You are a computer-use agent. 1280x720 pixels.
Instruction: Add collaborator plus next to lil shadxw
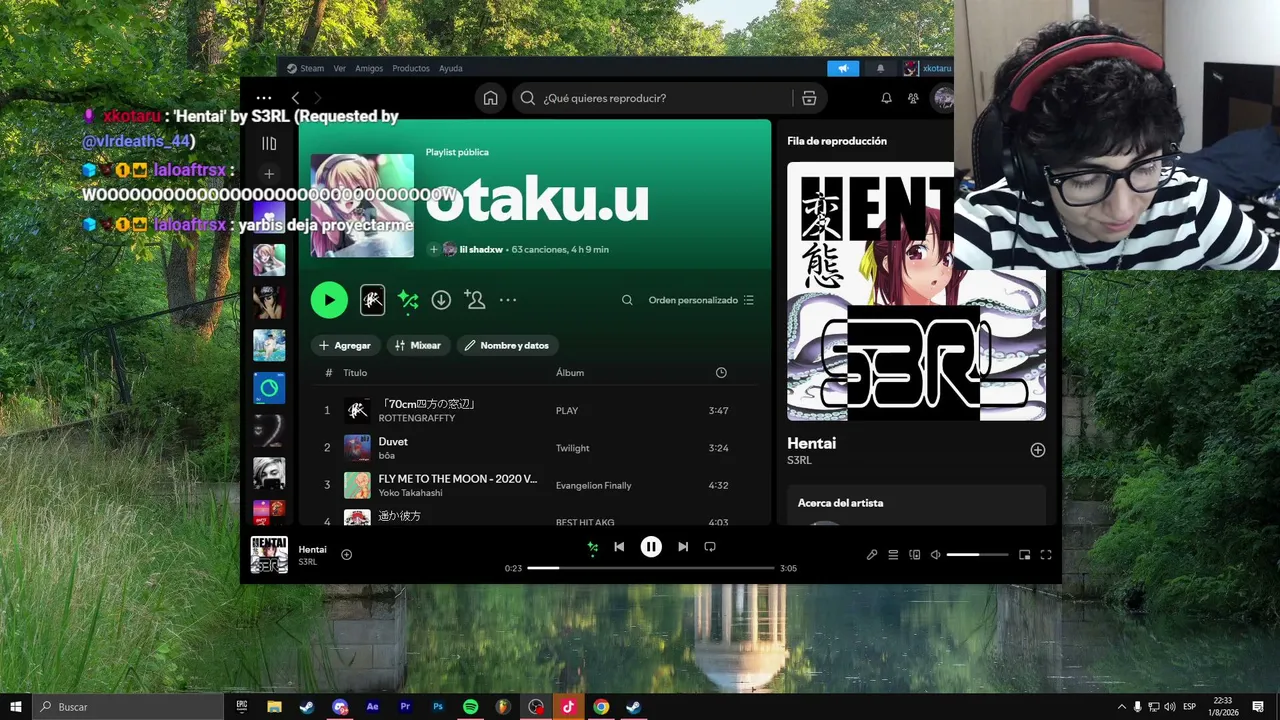(434, 249)
